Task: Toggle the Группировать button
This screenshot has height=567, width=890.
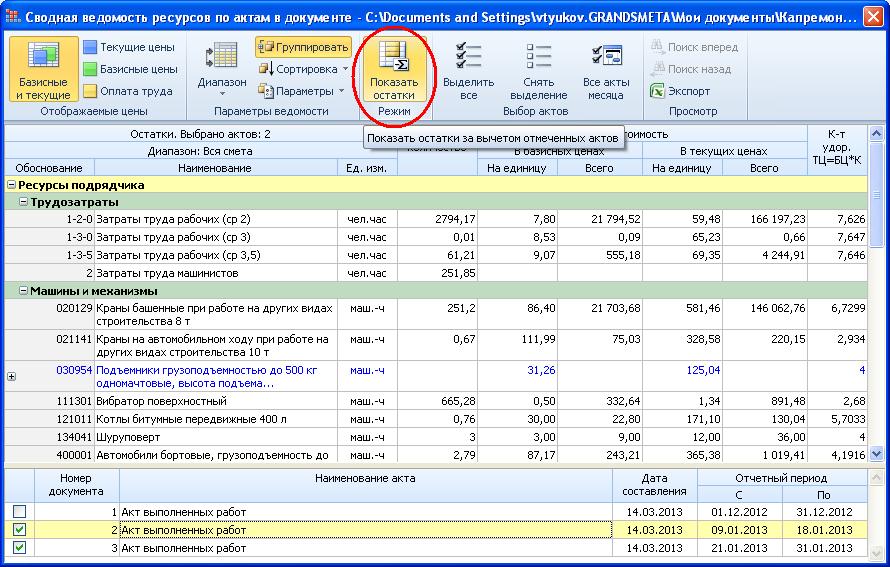Action: [303, 47]
